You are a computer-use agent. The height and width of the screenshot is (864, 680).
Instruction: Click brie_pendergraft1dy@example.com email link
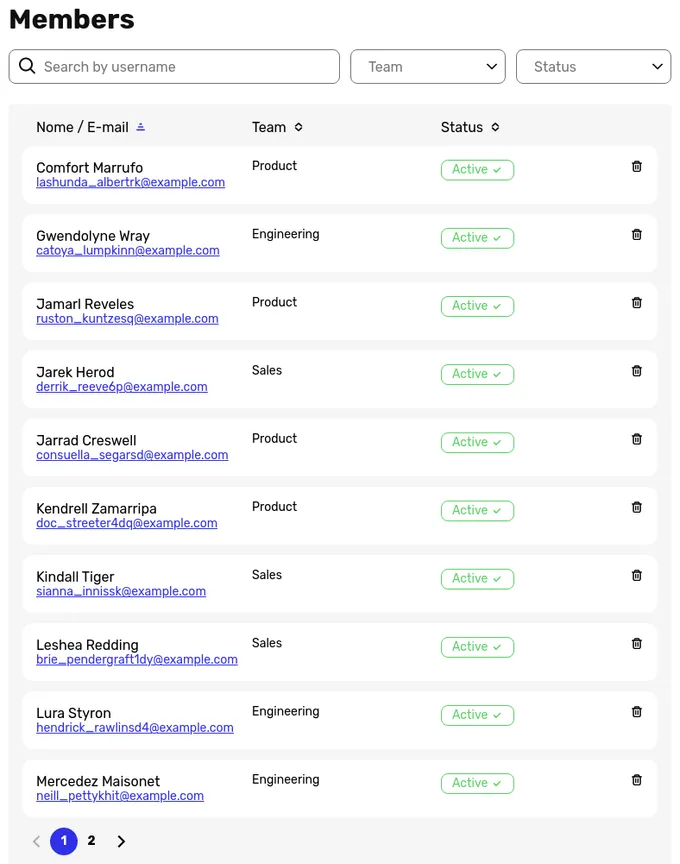pyautogui.click(x=137, y=660)
